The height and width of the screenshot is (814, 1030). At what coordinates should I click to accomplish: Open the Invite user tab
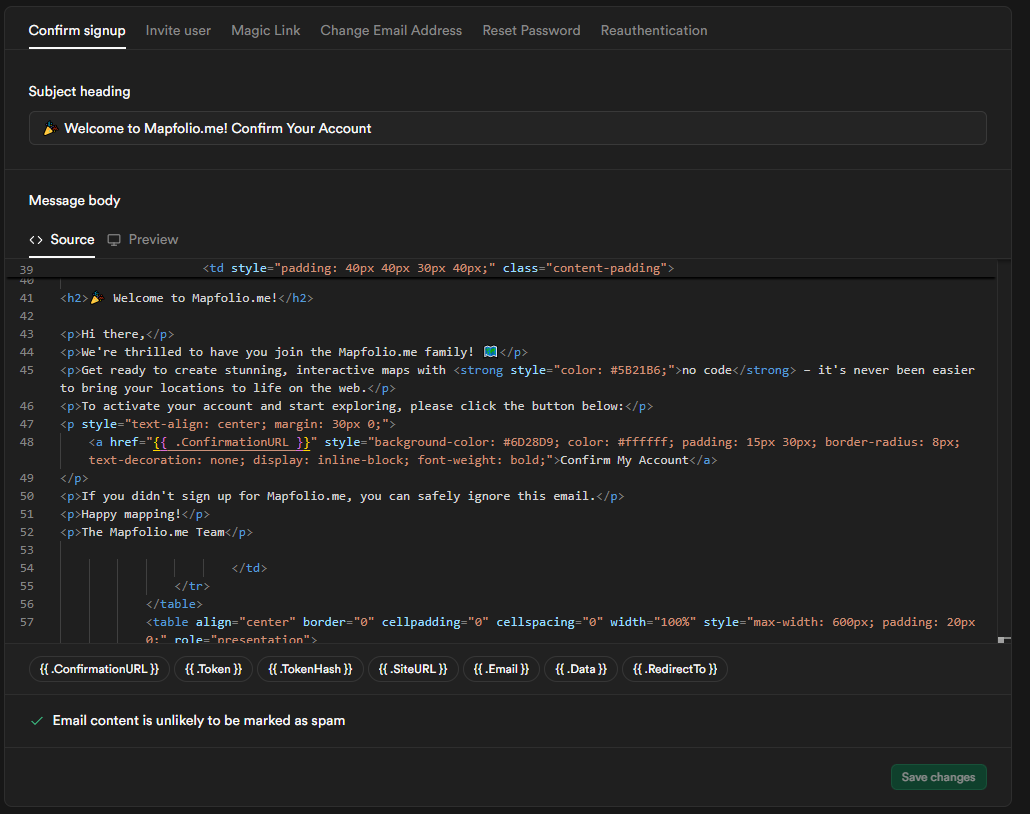pyautogui.click(x=178, y=30)
